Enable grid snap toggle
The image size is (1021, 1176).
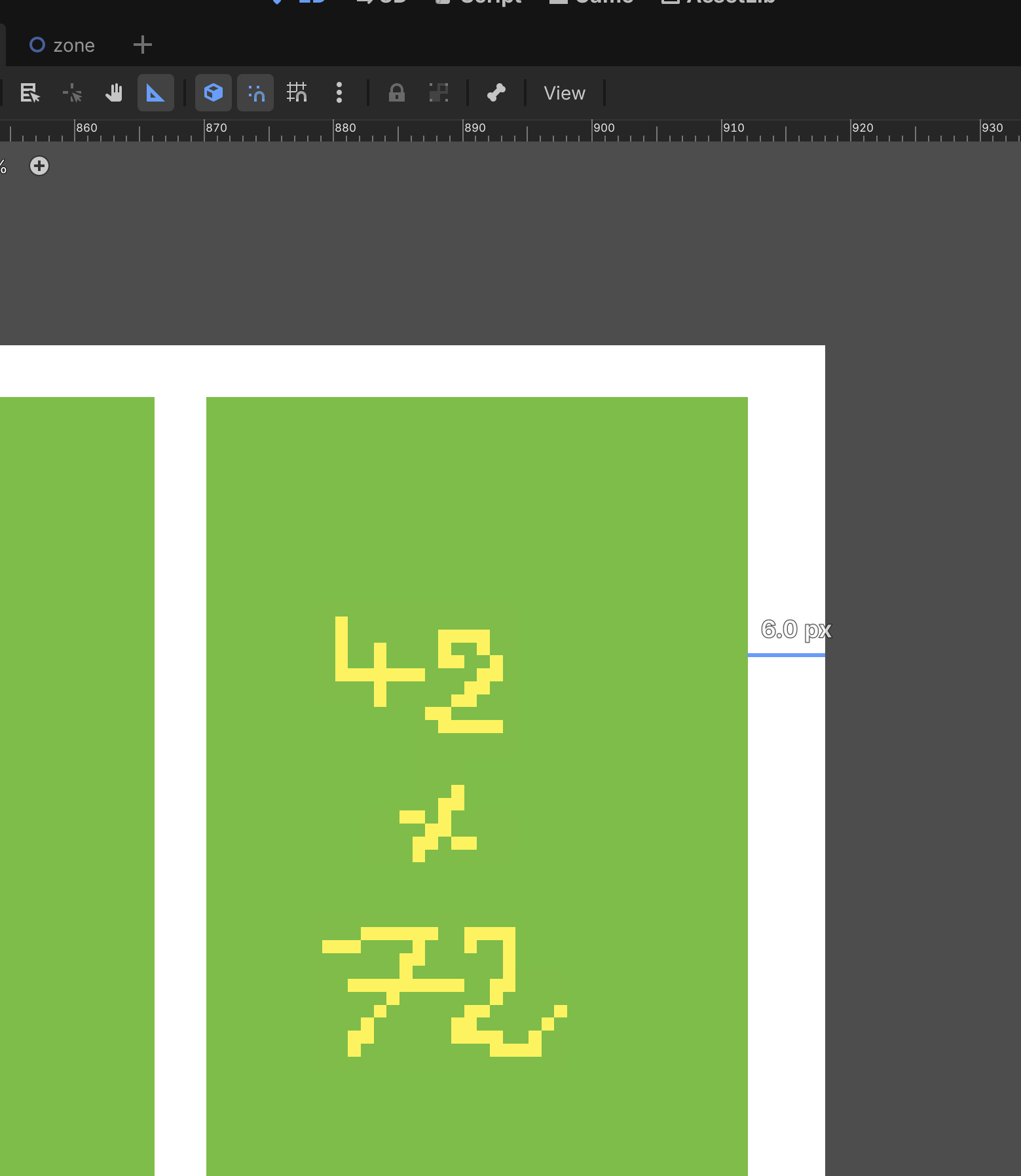[x=297, y=93]
